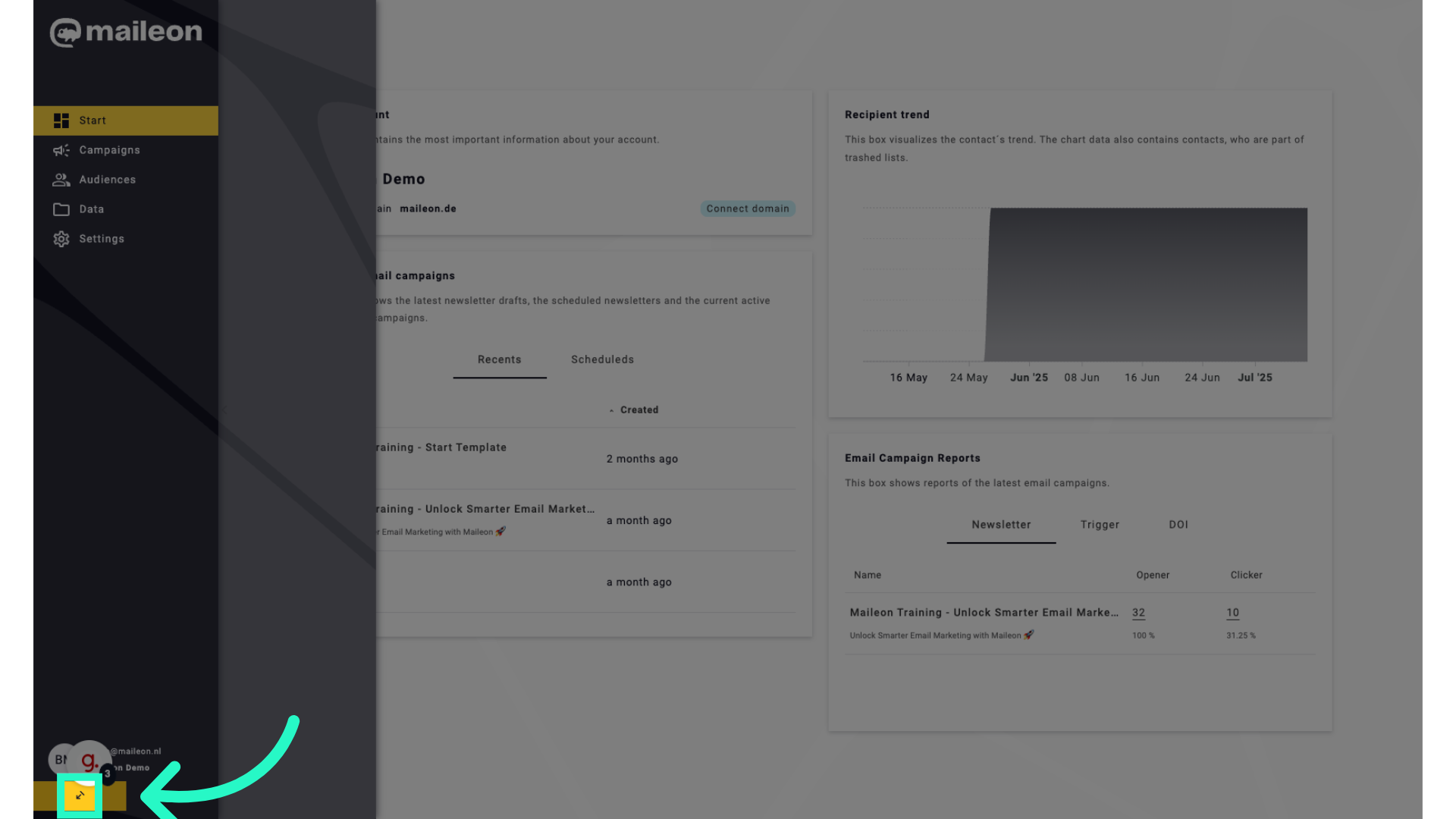The width and height of the screenshot is (1456, 819).
Task: Select Start in the sidebar menu
Action: (x=126, y=121)
